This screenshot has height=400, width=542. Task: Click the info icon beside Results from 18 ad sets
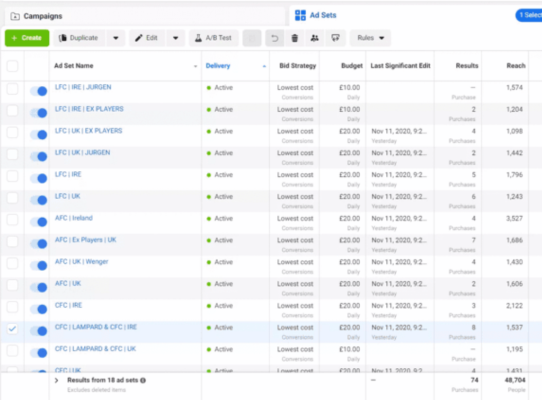[x=143, y=380]
